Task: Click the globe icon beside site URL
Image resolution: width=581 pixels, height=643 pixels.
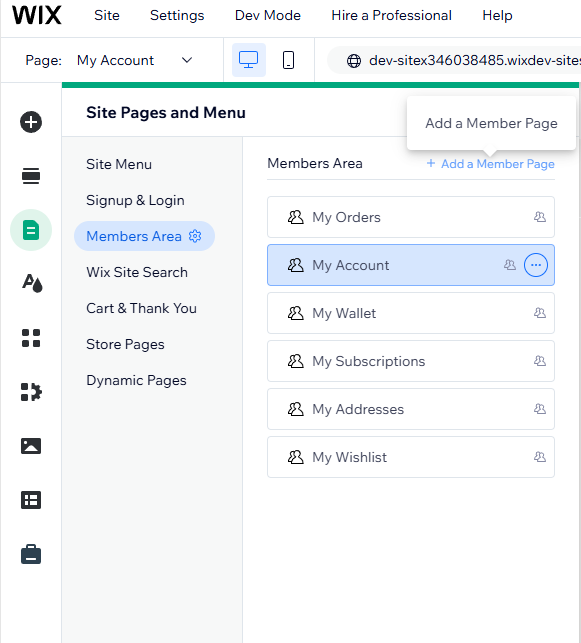Action: (354, 61)
